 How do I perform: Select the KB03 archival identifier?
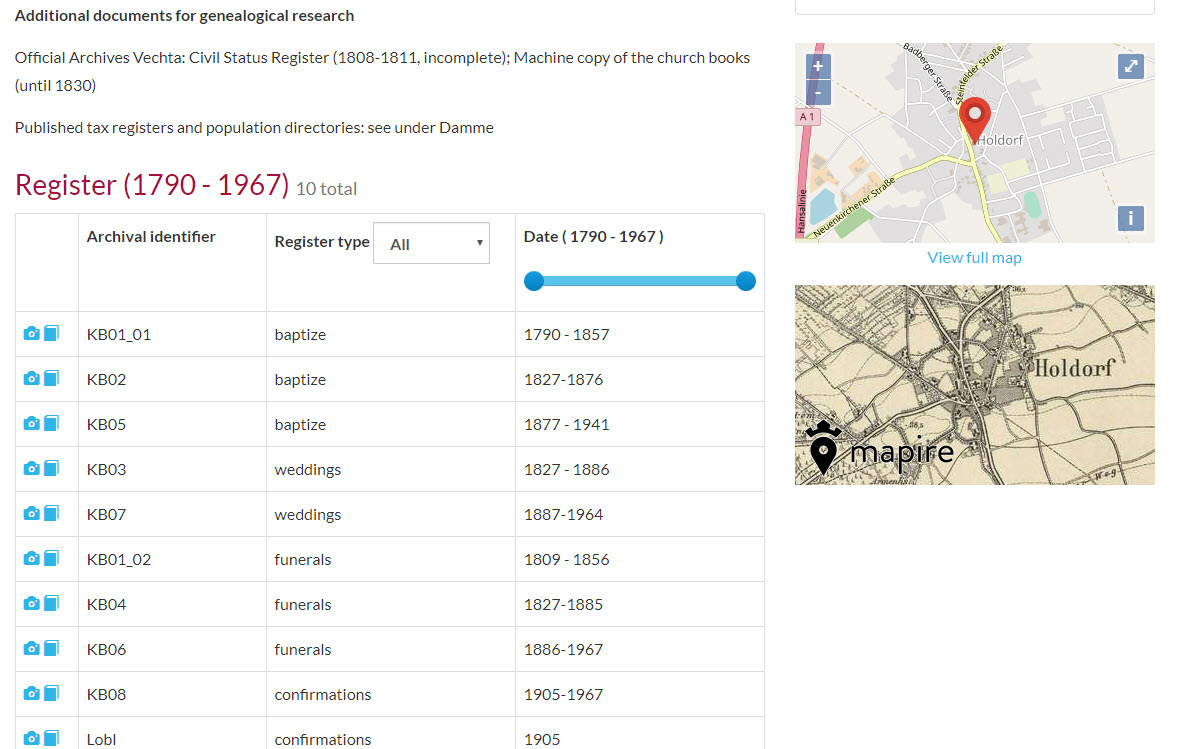coord(106,470)
